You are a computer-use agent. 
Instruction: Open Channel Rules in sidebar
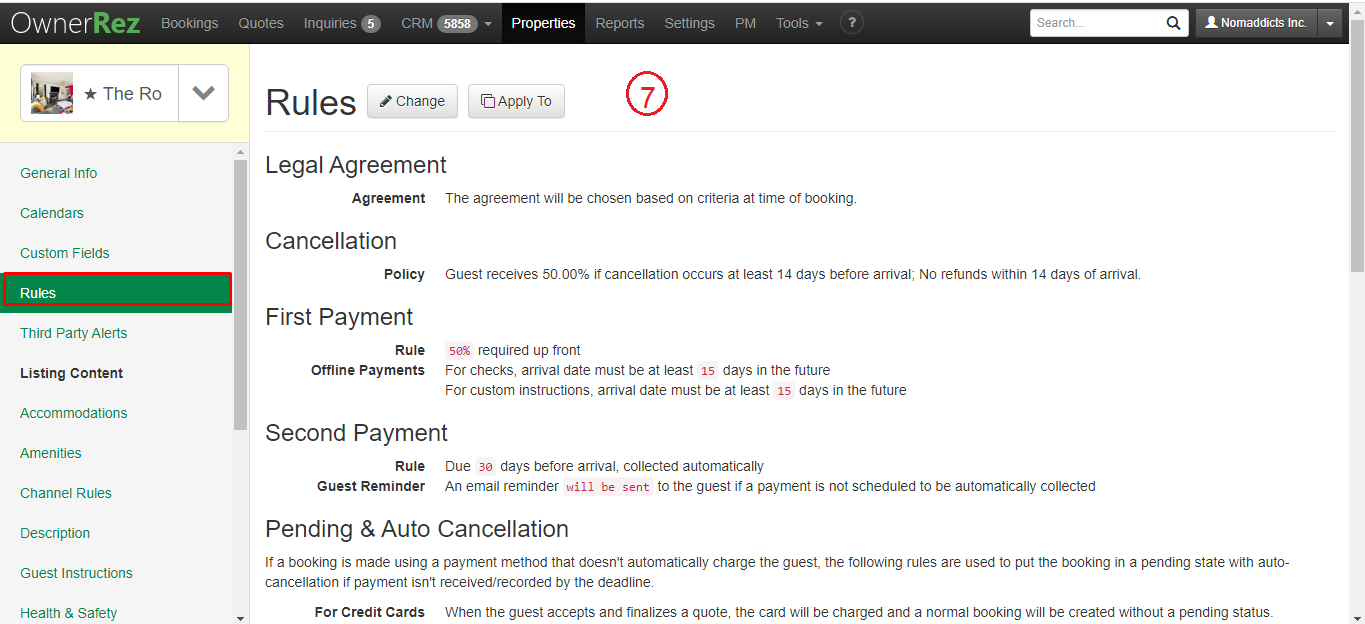pos(66,493)
